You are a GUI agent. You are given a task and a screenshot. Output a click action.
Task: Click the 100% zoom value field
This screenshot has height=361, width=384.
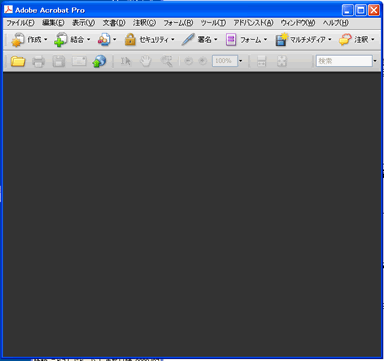pyautogui.click(x=225, y=61)
